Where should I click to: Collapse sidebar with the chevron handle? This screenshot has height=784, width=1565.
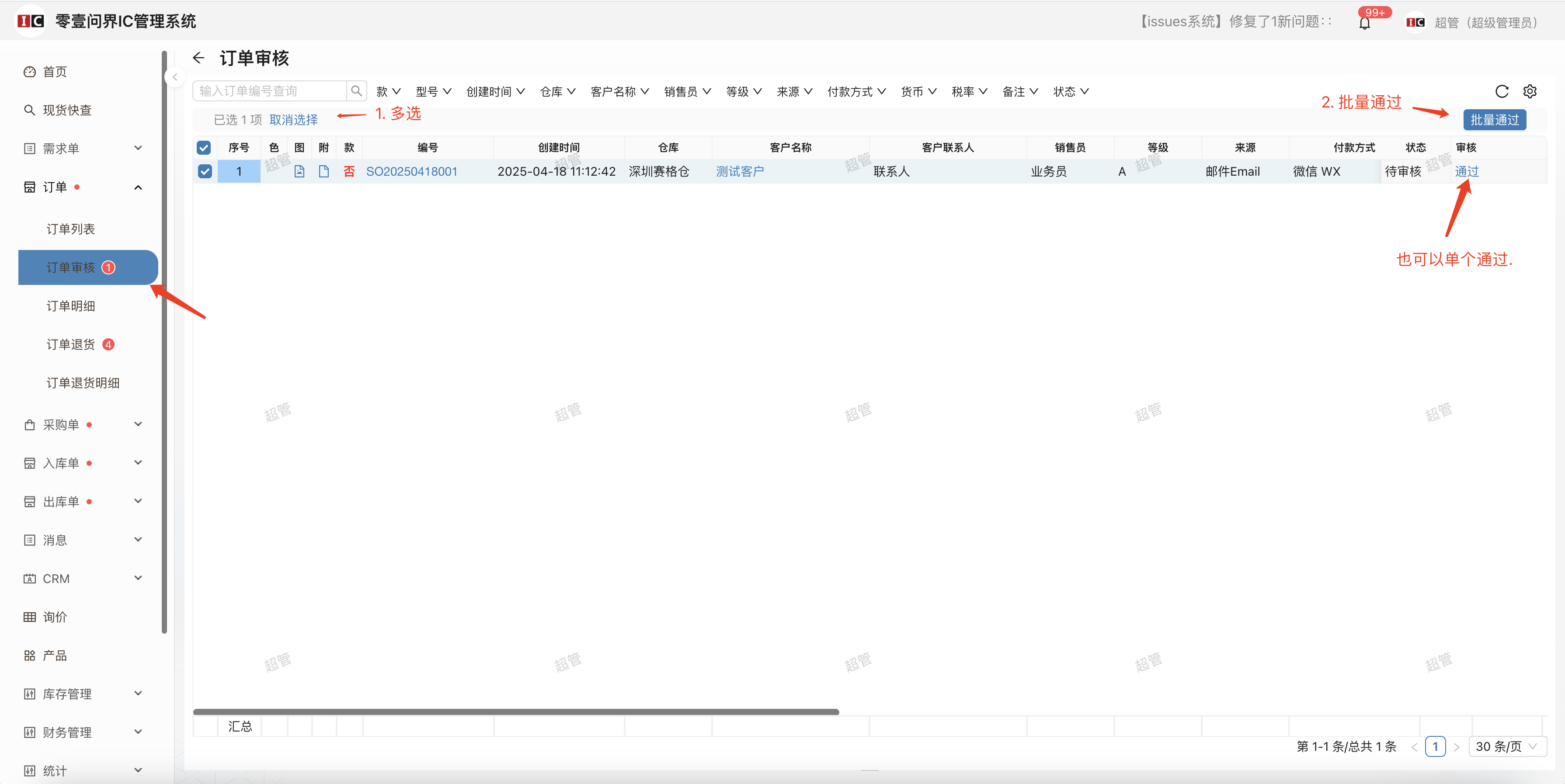[x=175, y=77]
